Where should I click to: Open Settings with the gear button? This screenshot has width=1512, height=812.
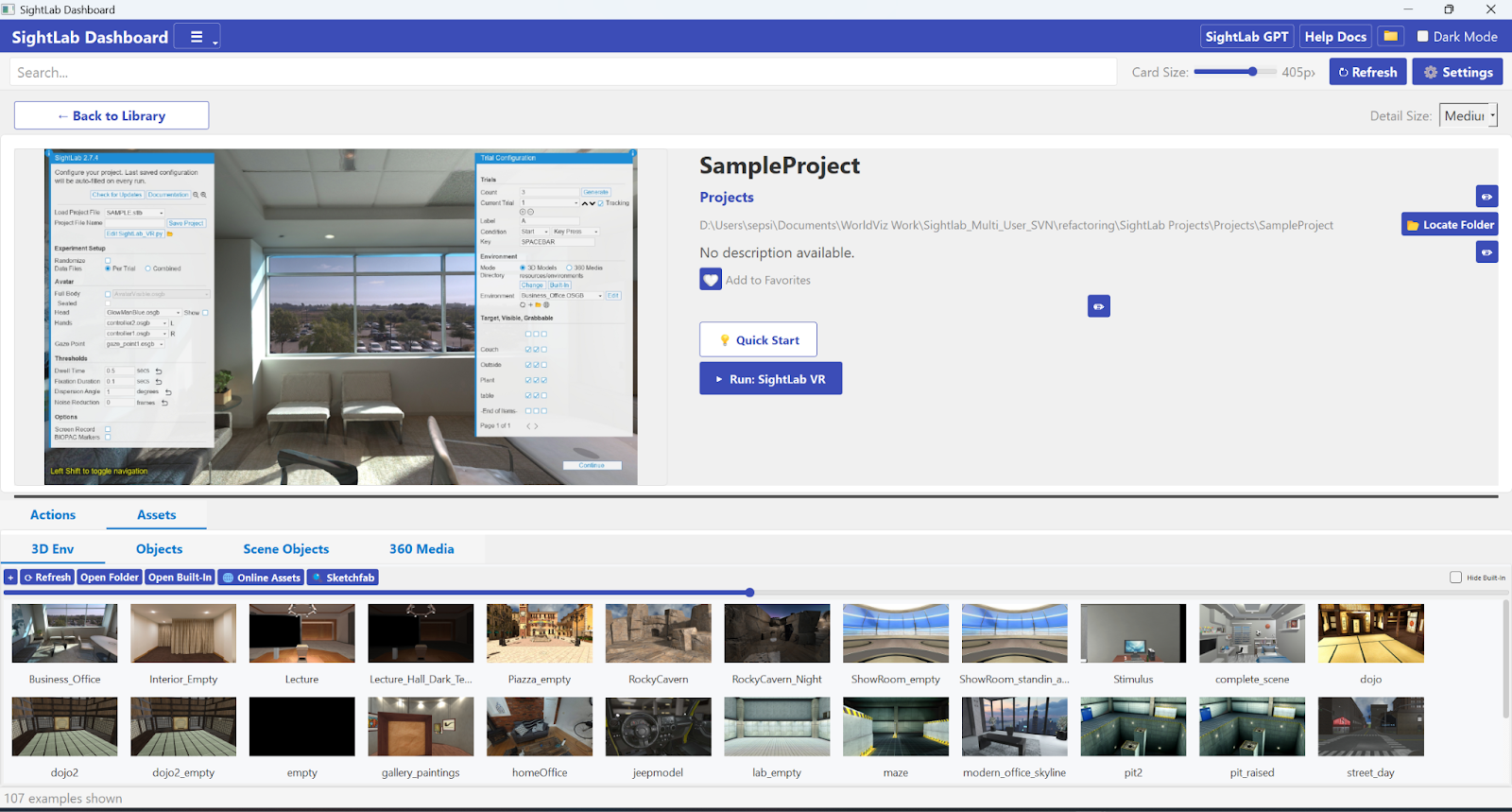point(1457,72)
